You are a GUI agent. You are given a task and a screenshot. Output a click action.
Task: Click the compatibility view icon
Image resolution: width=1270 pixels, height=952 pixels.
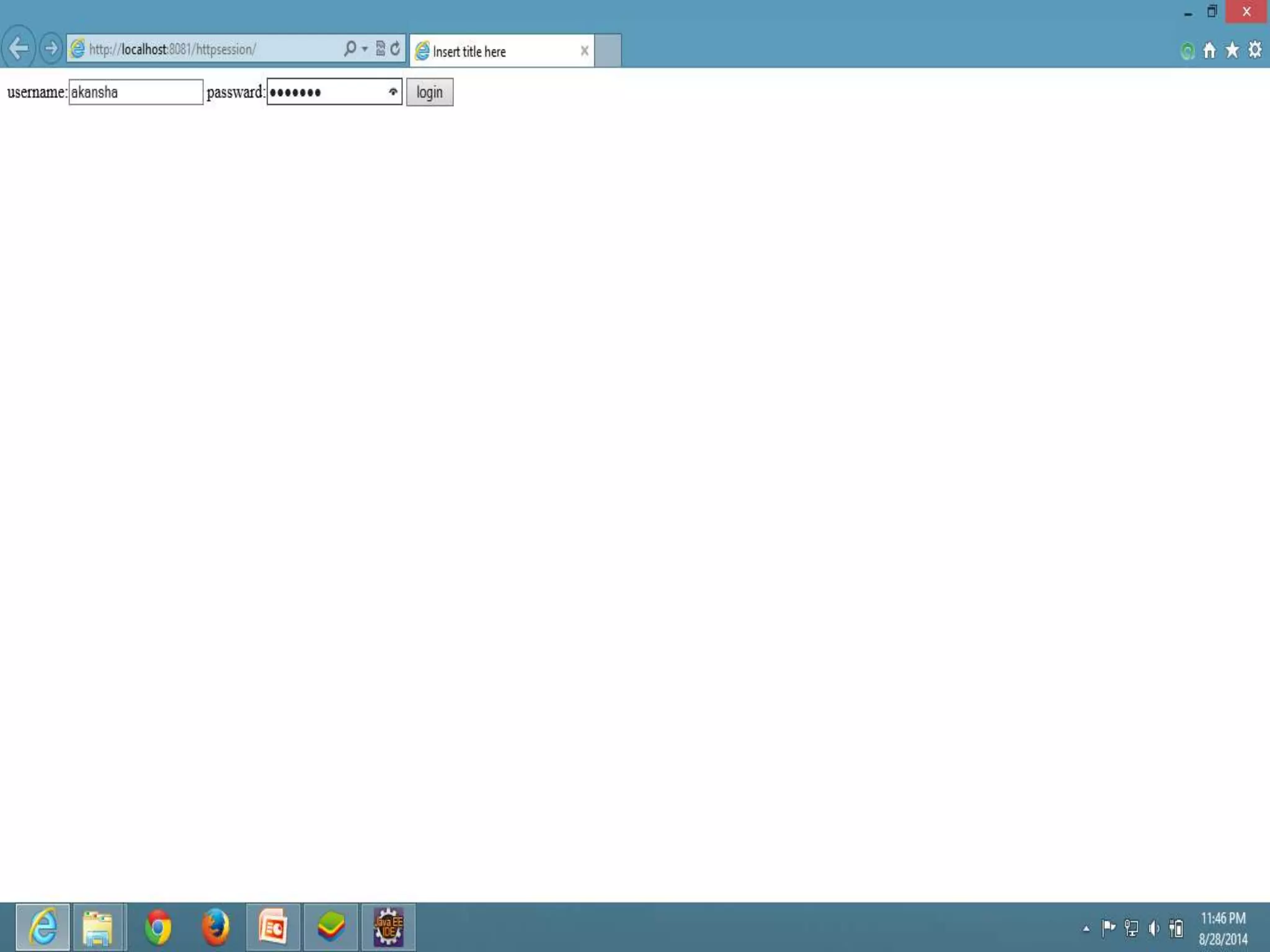click(380, 48)
